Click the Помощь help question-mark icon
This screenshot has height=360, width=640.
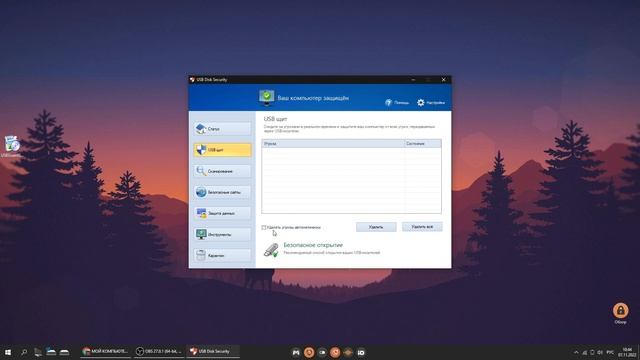click(389, 102)
